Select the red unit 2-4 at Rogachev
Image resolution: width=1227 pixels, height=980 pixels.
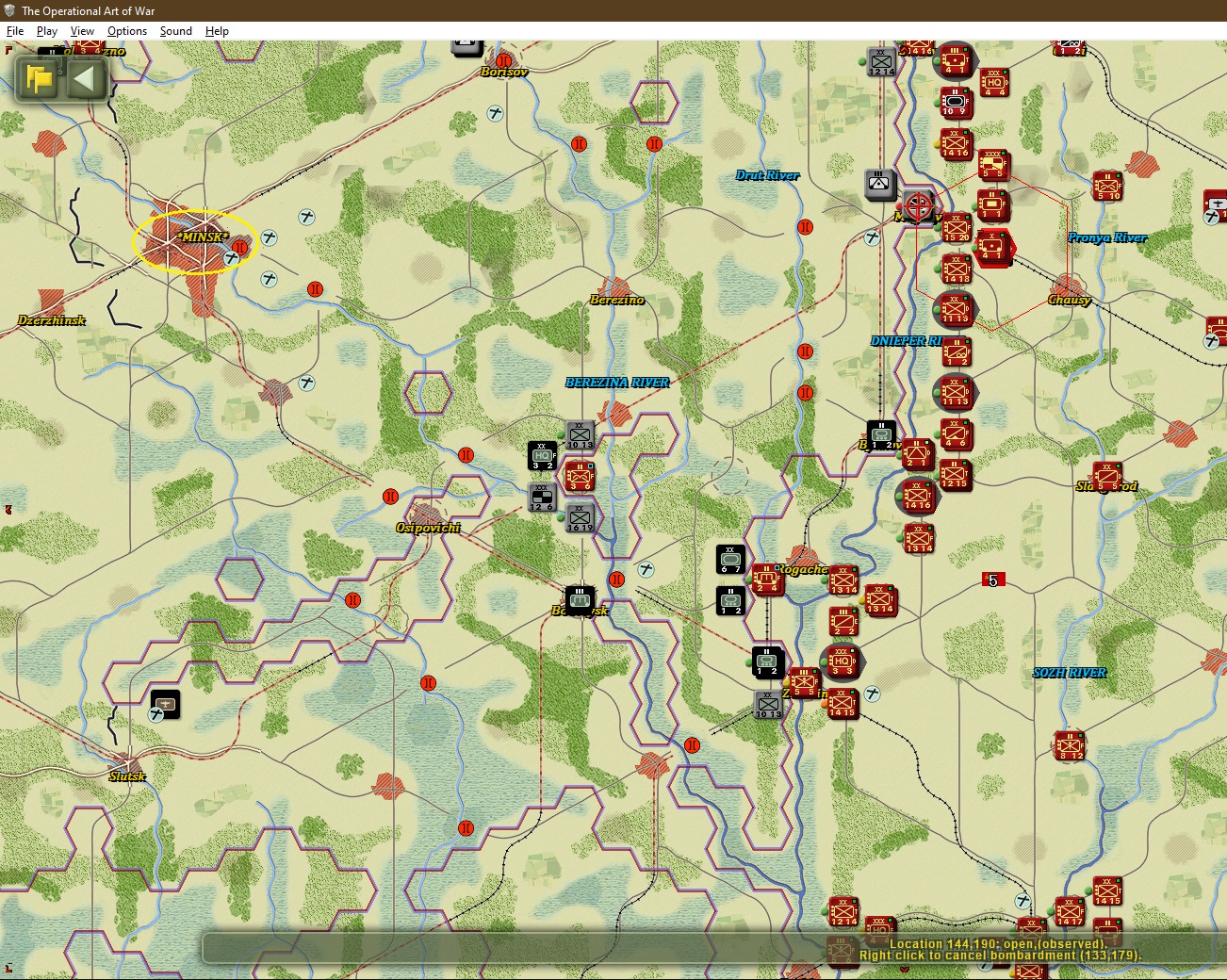(x=767, y=579)
